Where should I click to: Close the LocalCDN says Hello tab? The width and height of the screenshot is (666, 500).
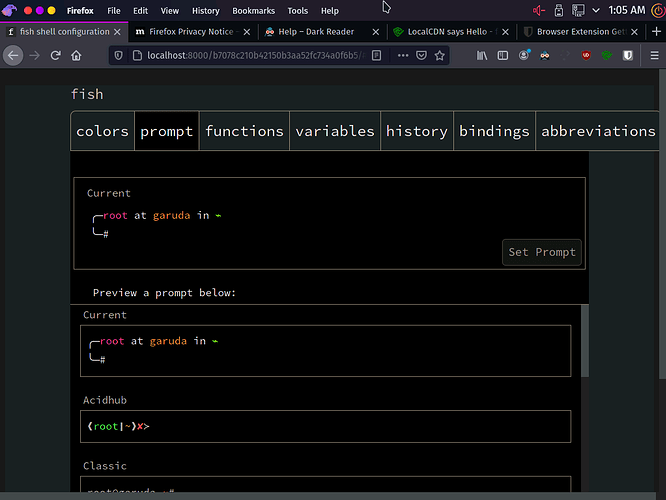tap(505, 32)
